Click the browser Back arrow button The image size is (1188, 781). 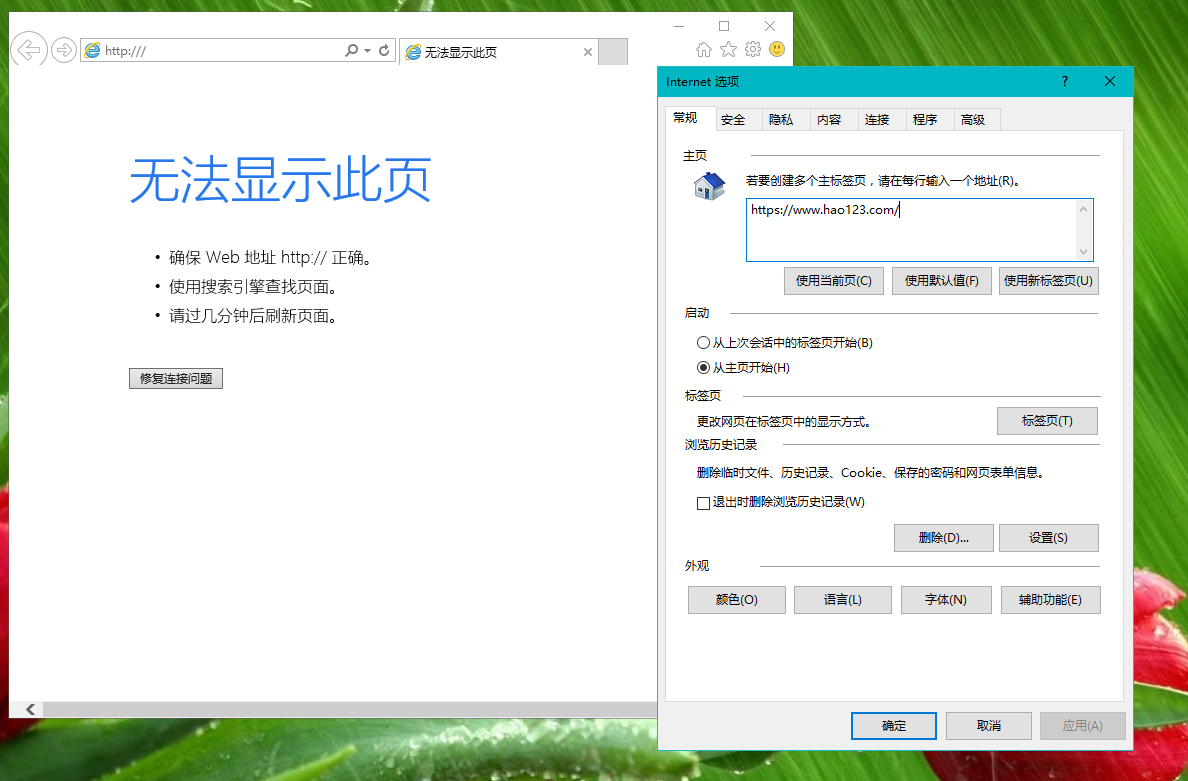[x=29, y=51]
